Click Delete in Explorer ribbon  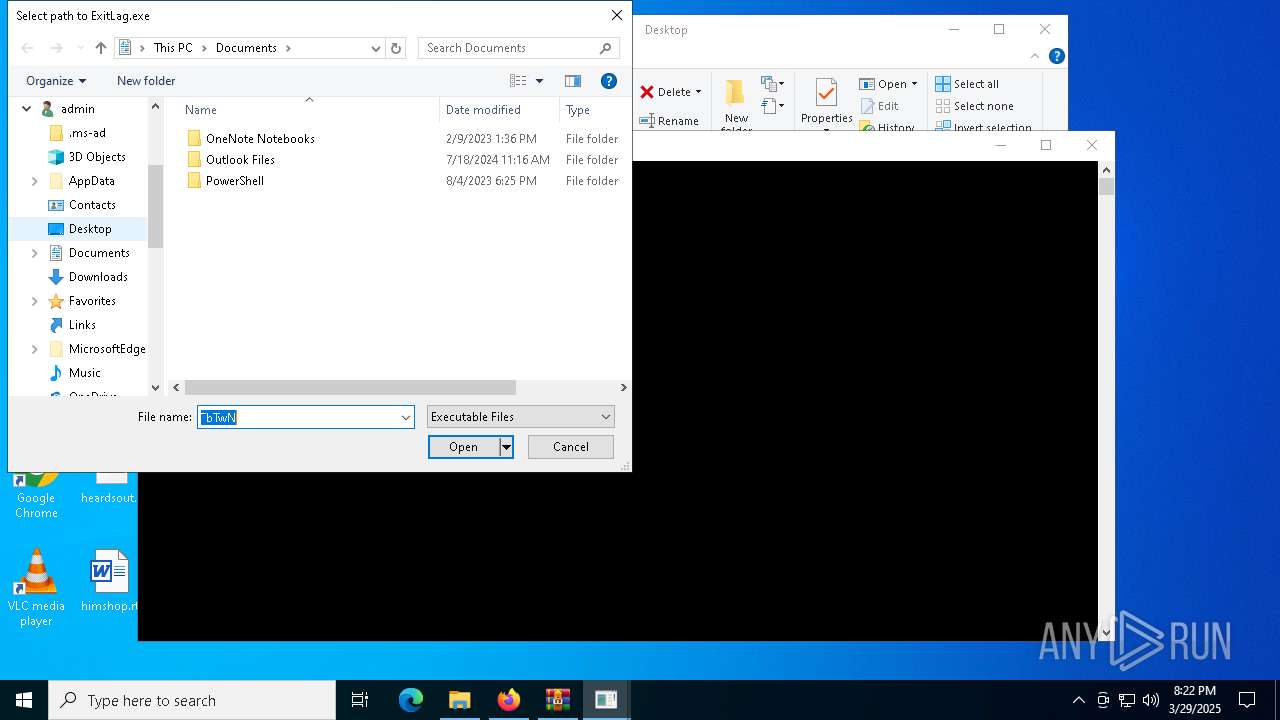671,92
